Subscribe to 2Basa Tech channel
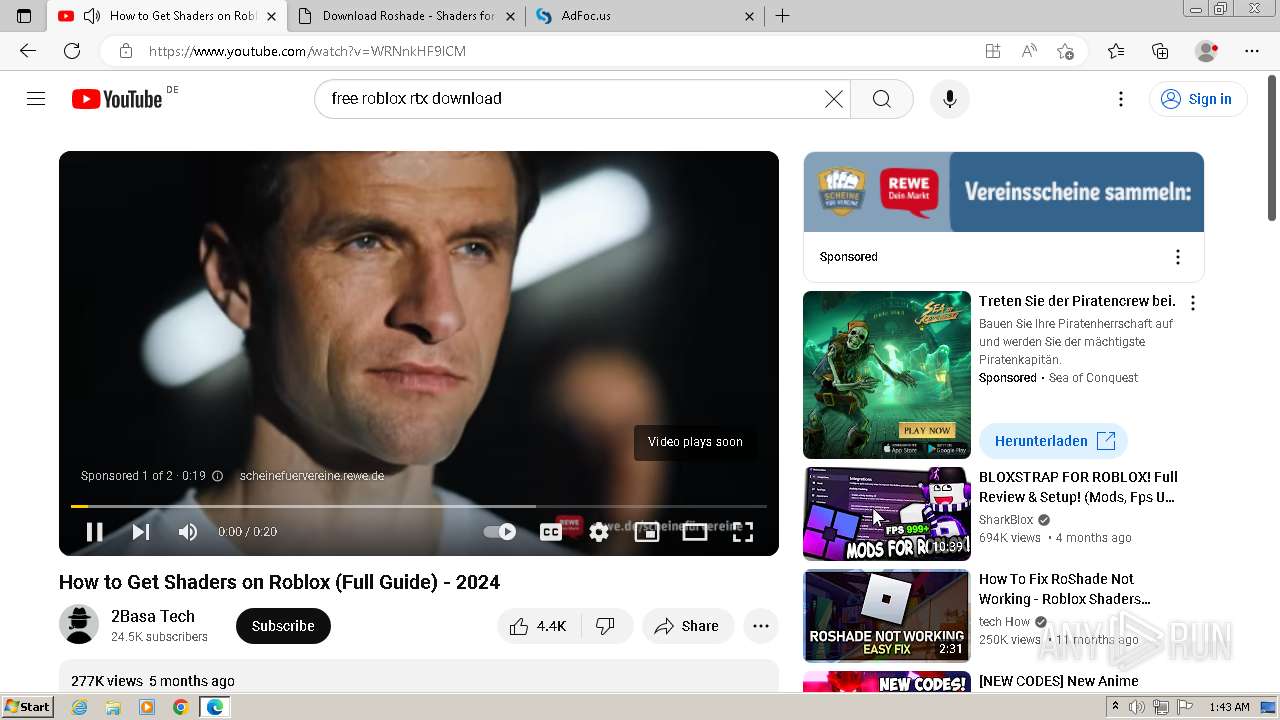The height and width of the screenshot is (720, 1280). point(283,626)
